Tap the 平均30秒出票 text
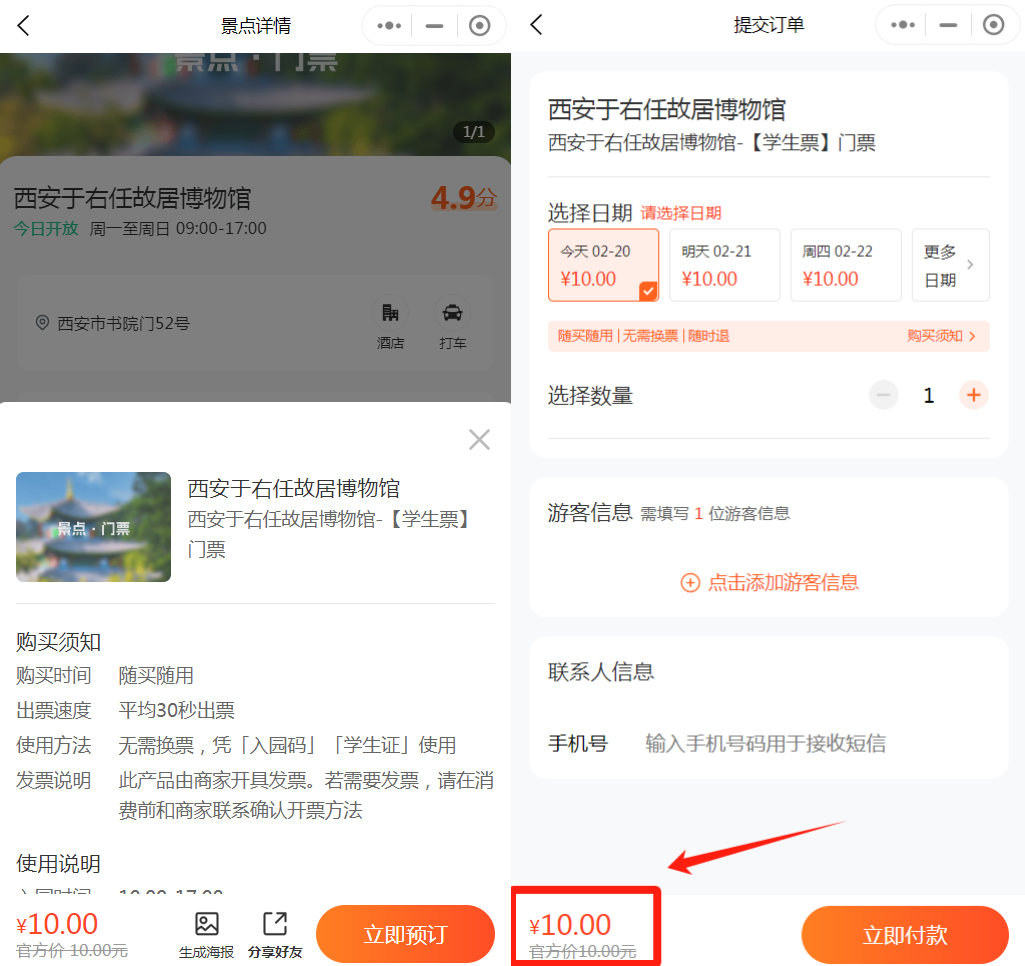This screenshot has height=966, width=1025. 176,710
